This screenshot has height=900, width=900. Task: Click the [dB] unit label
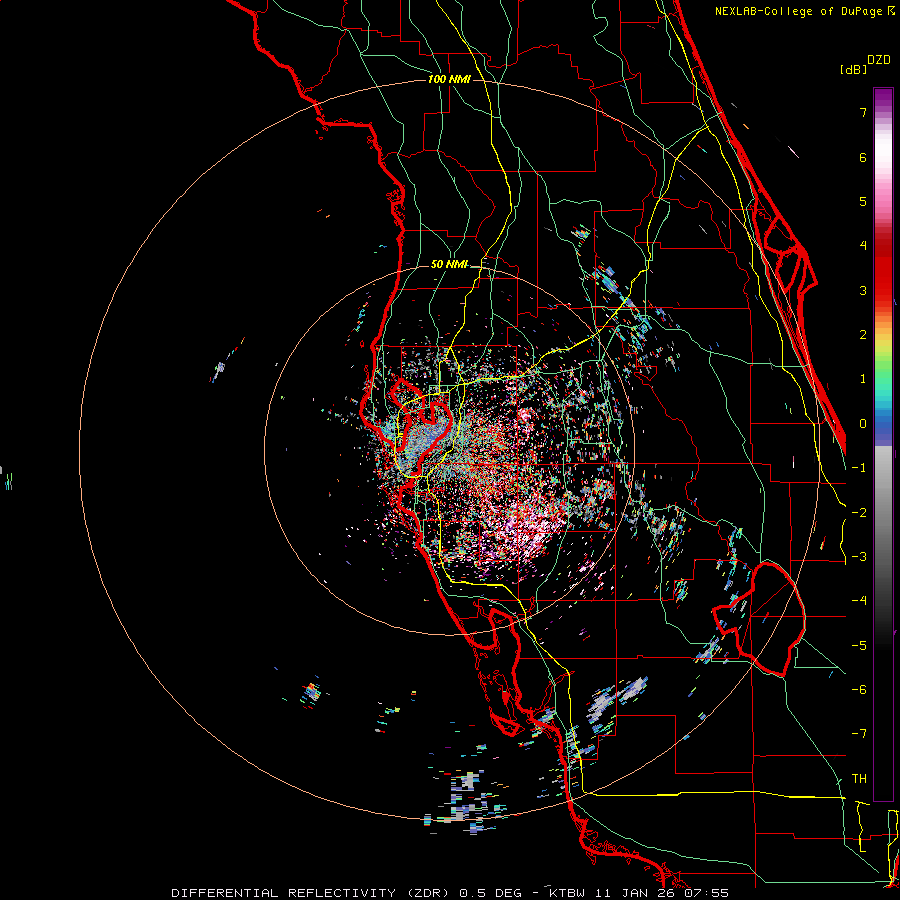tap(853, 69)
